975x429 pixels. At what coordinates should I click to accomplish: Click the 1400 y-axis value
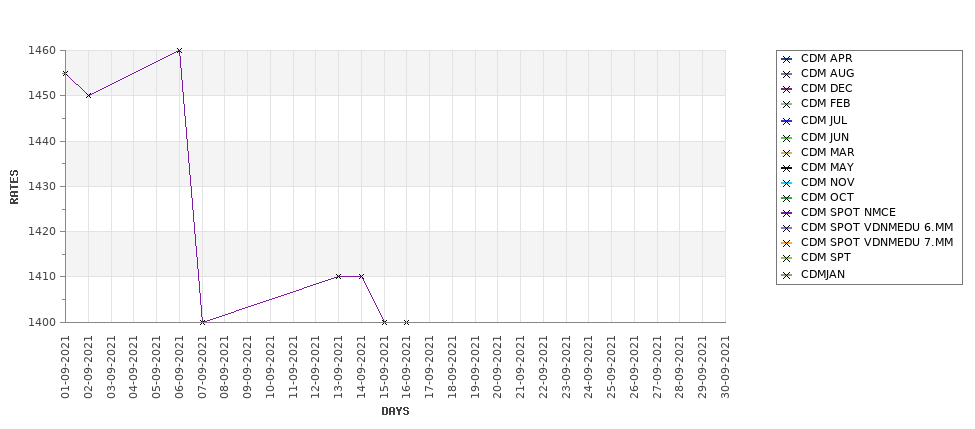coord(42,322)
